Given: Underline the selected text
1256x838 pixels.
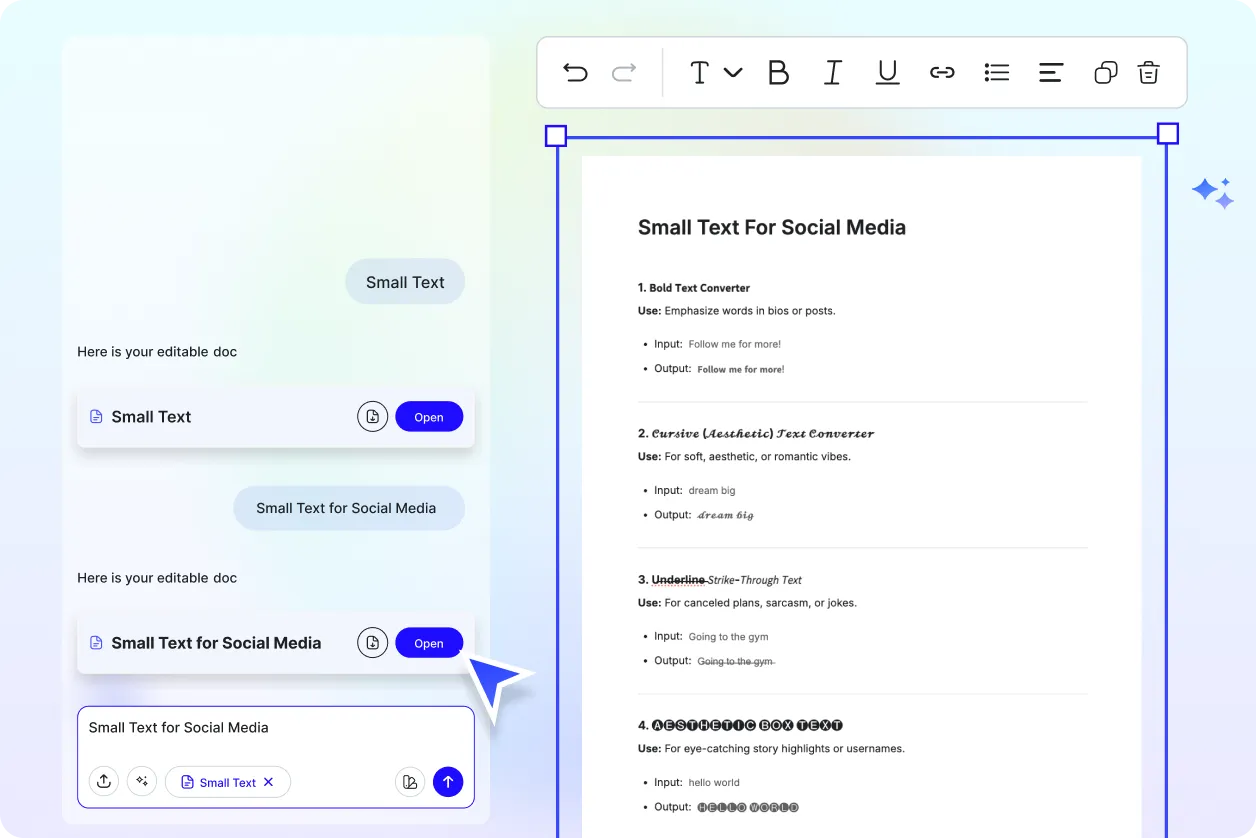Looking at the screenshot, I should (887, 72).
